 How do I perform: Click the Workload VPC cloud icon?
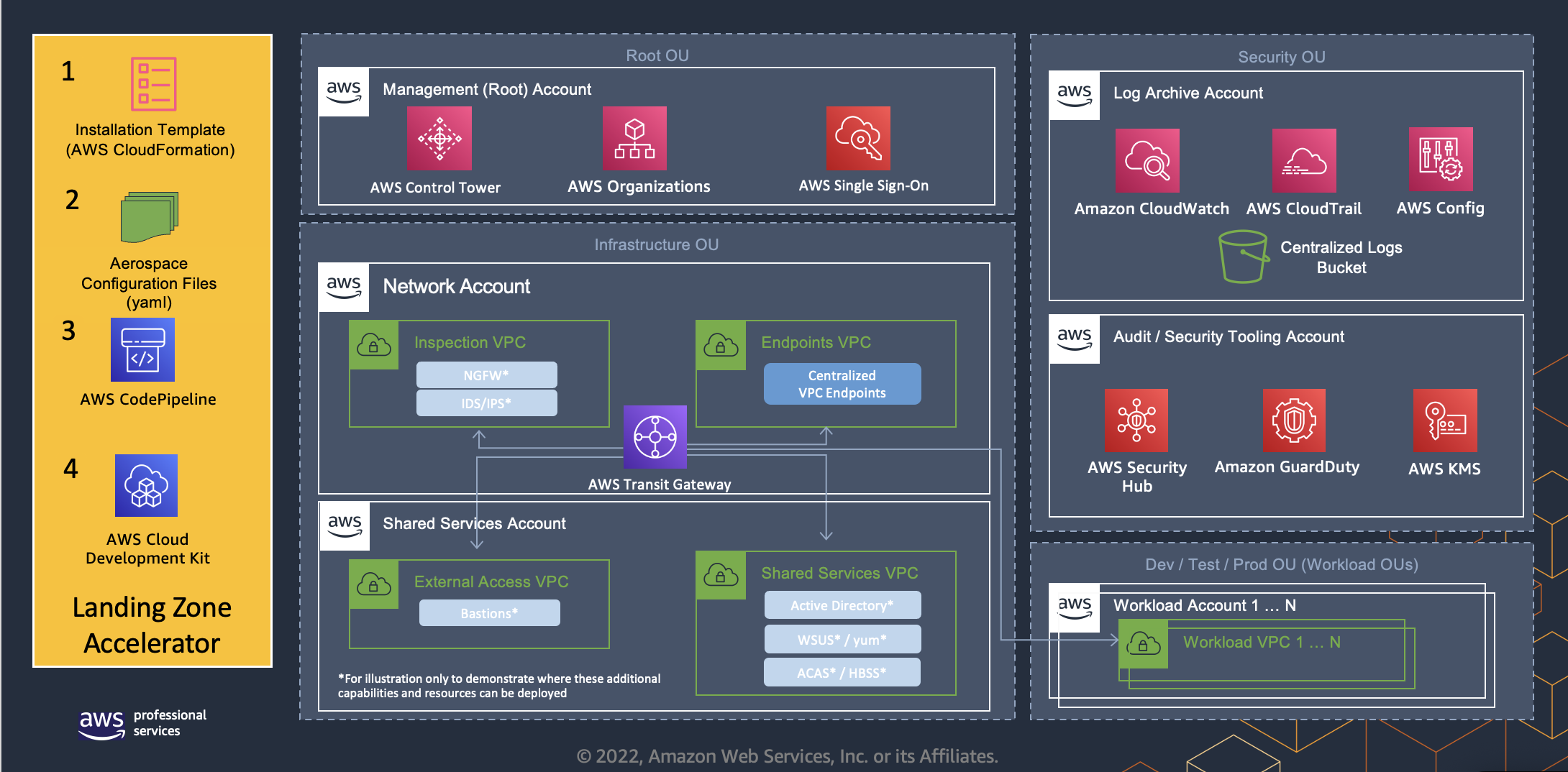coord(1143,643)
